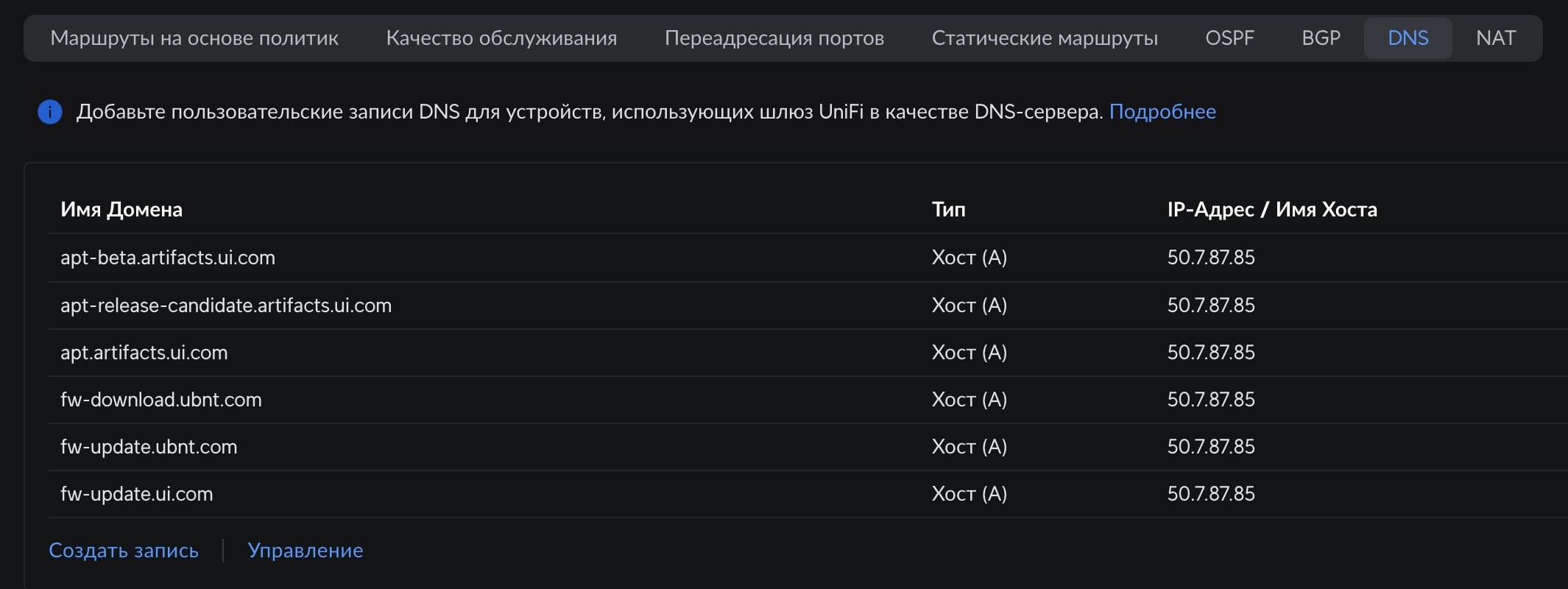Viewport: 1568px width, 589px height.
Task: Click the Имя Домена column header
Action: click(121, 210)
